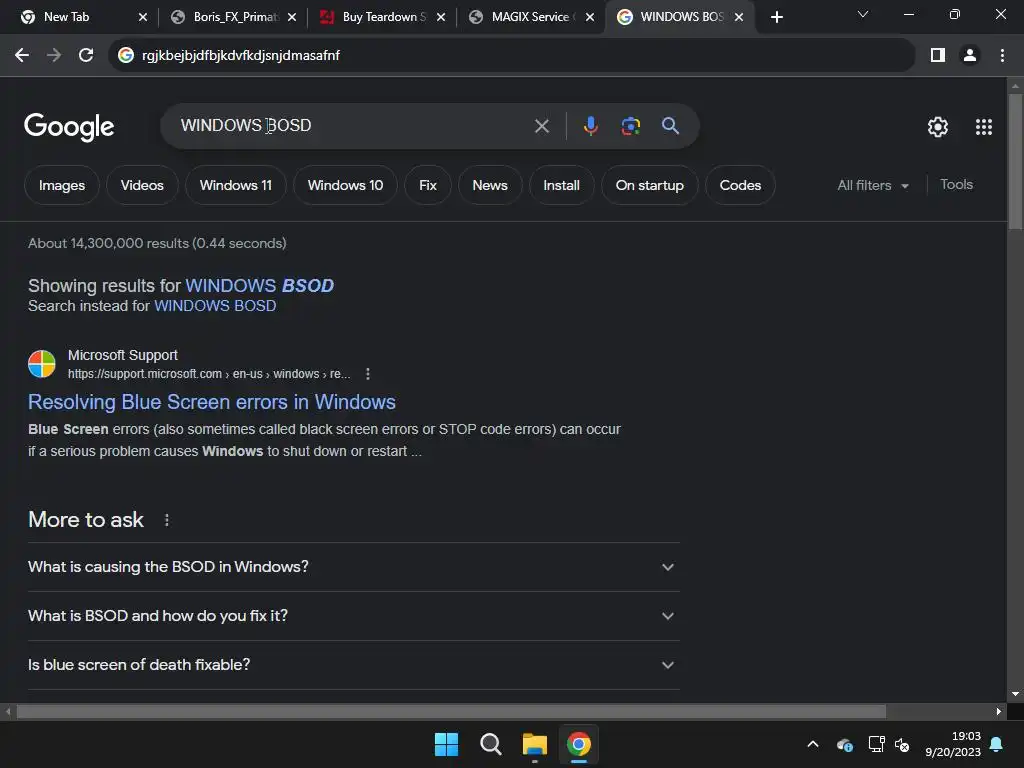The height and width of the screenshot is (768, 1024).
Task: Click the browser forward arrow
Action: 54,56
